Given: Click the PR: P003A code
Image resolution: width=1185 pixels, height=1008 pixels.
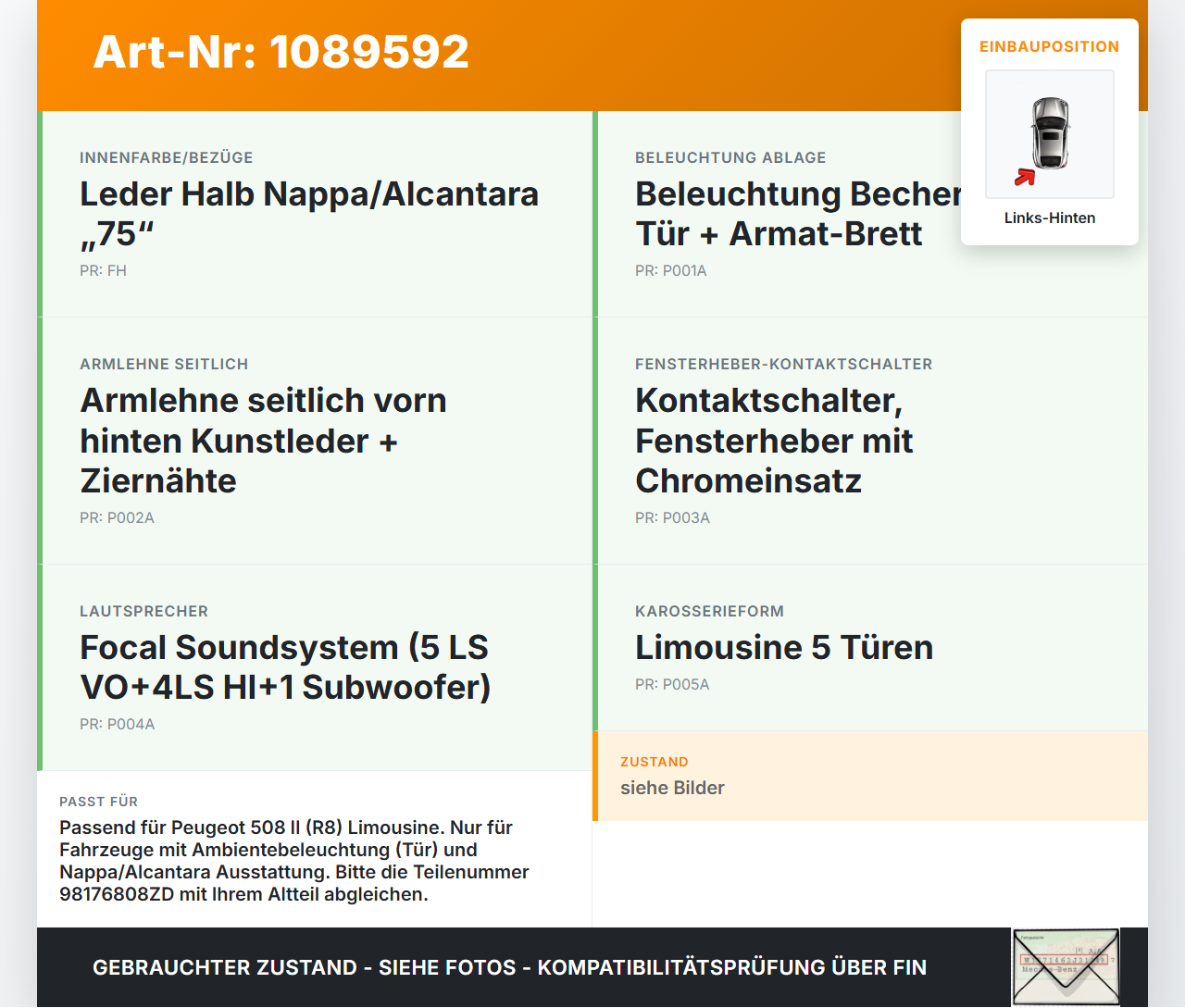Looking at the screenshot, I should click(672, 517).
